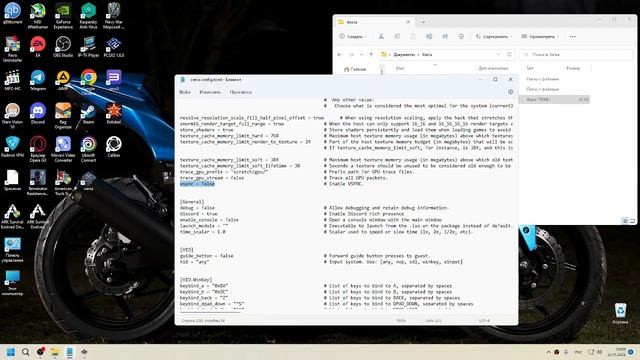This screenshot has width=640, height=360.
Task: Open the File menu in Notepad
Action: point(185,92)
